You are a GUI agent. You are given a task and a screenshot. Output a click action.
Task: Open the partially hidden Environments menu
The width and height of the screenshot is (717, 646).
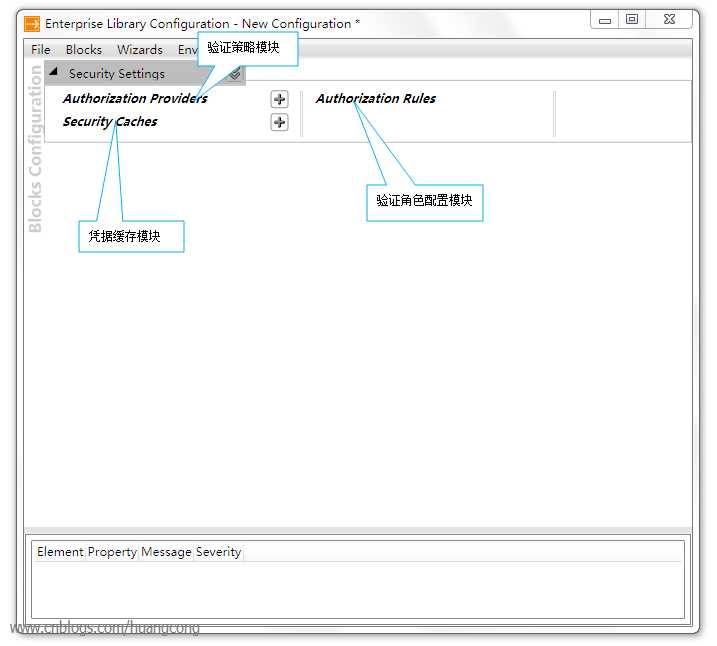(x=187, y=49)
